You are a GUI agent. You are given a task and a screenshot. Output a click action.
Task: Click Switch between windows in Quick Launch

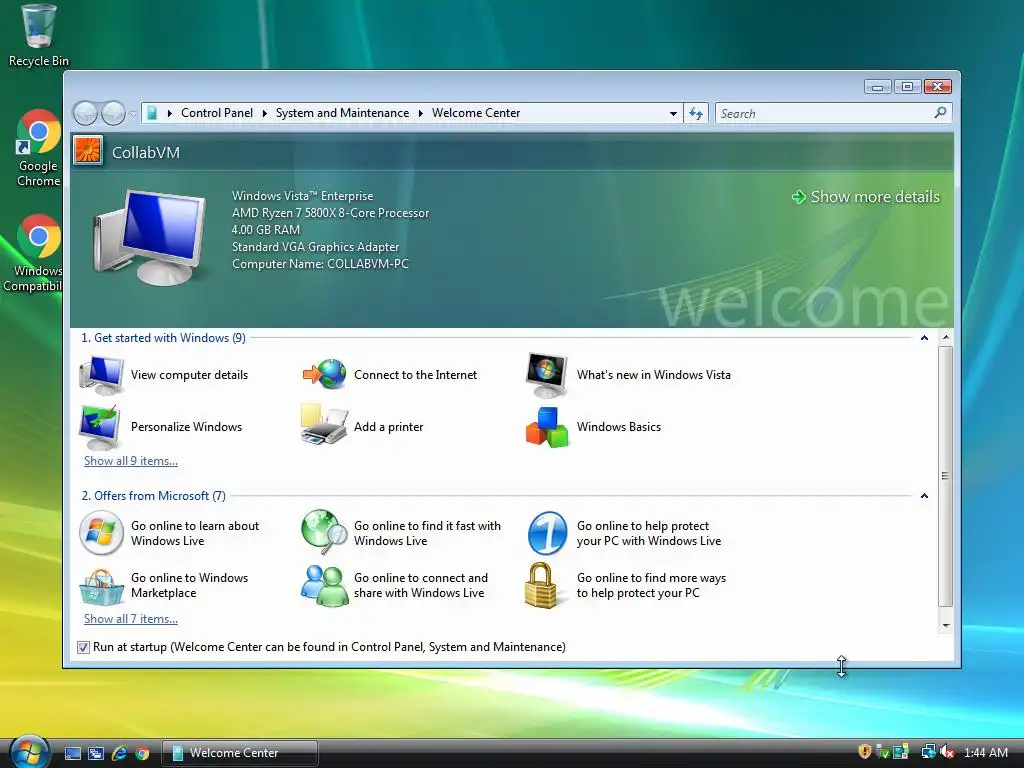click(96, 753)
